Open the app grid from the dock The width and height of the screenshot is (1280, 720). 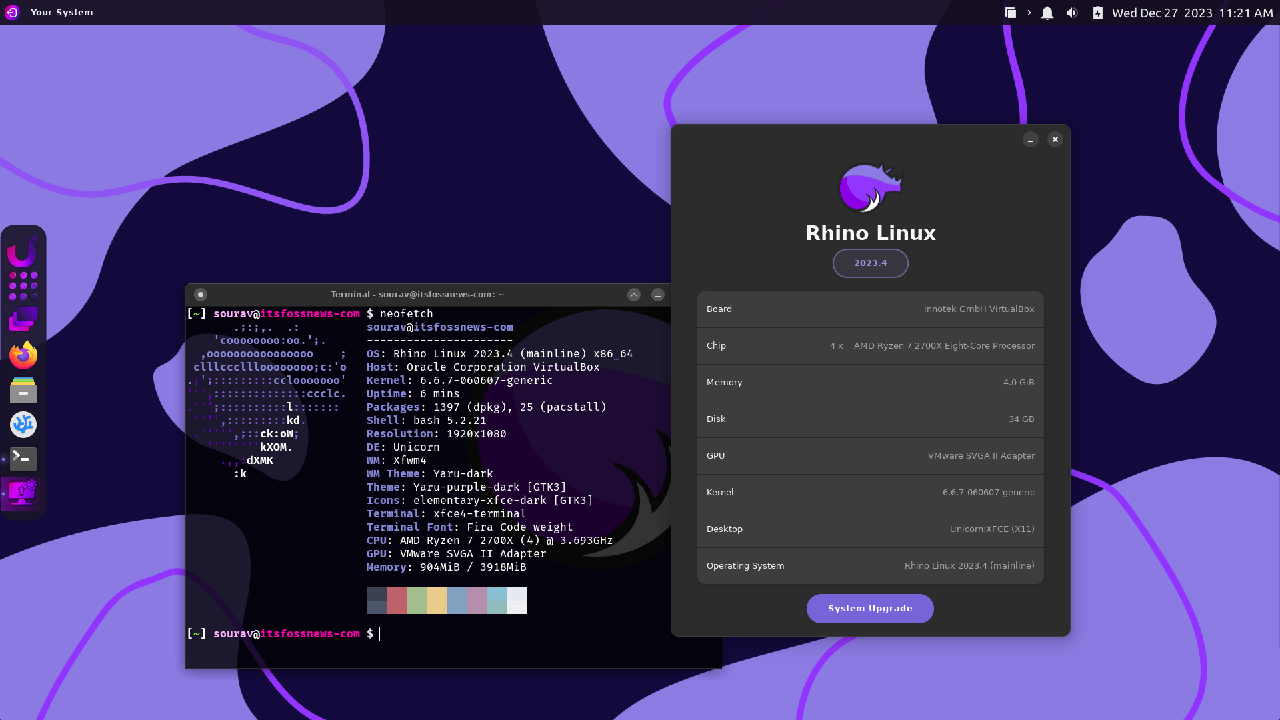pos(22,285)
